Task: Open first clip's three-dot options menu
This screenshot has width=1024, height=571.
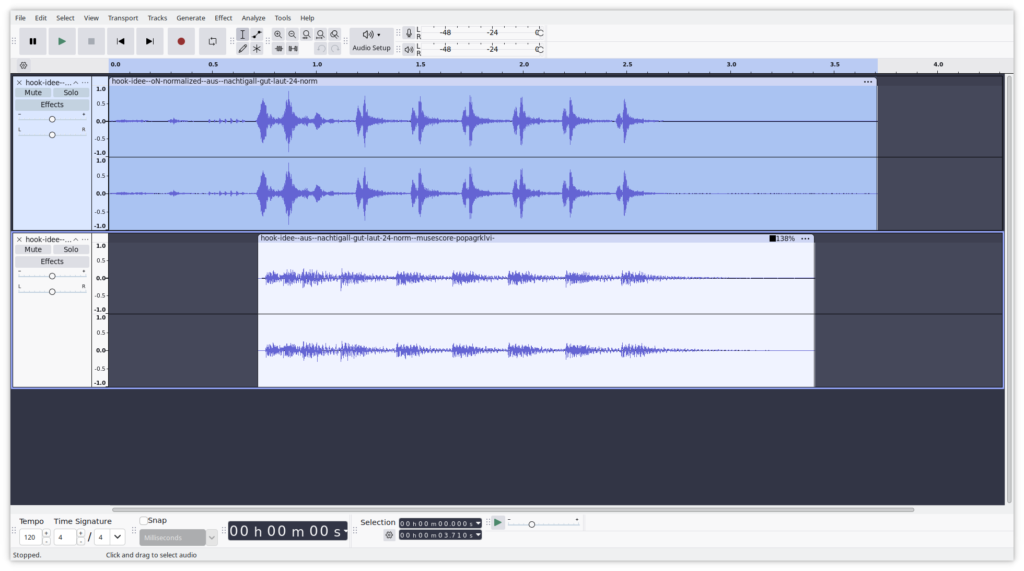Action: [x=868, y=82]
